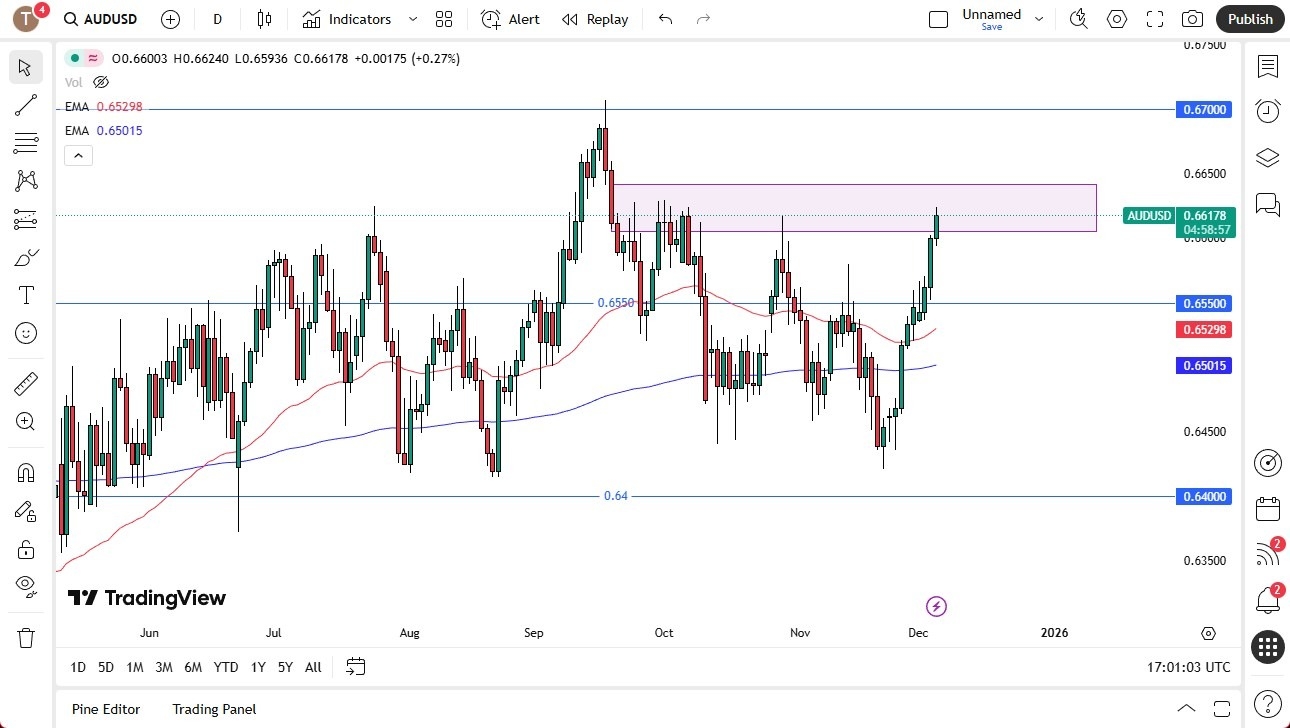
Task: Enter fullscreen mode
Action: click(1155, 19)
